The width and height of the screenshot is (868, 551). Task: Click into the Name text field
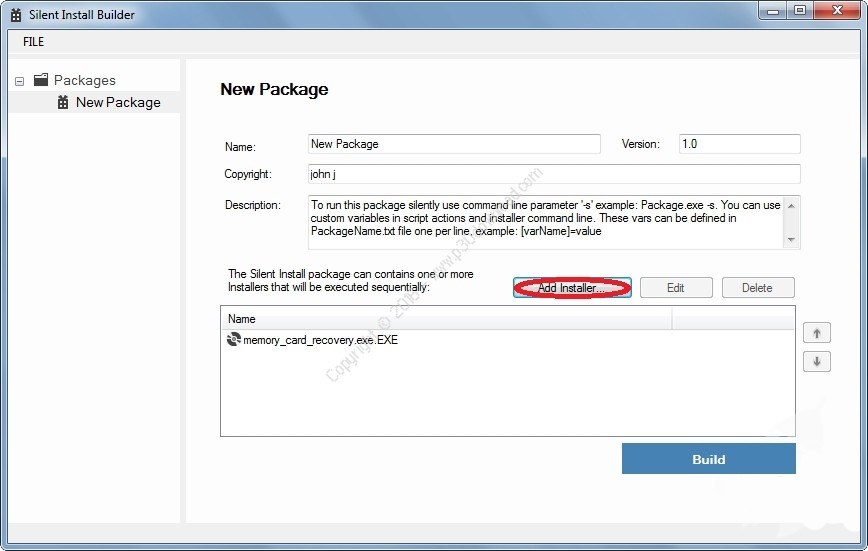pyautogui.click(x=454, y=144)
